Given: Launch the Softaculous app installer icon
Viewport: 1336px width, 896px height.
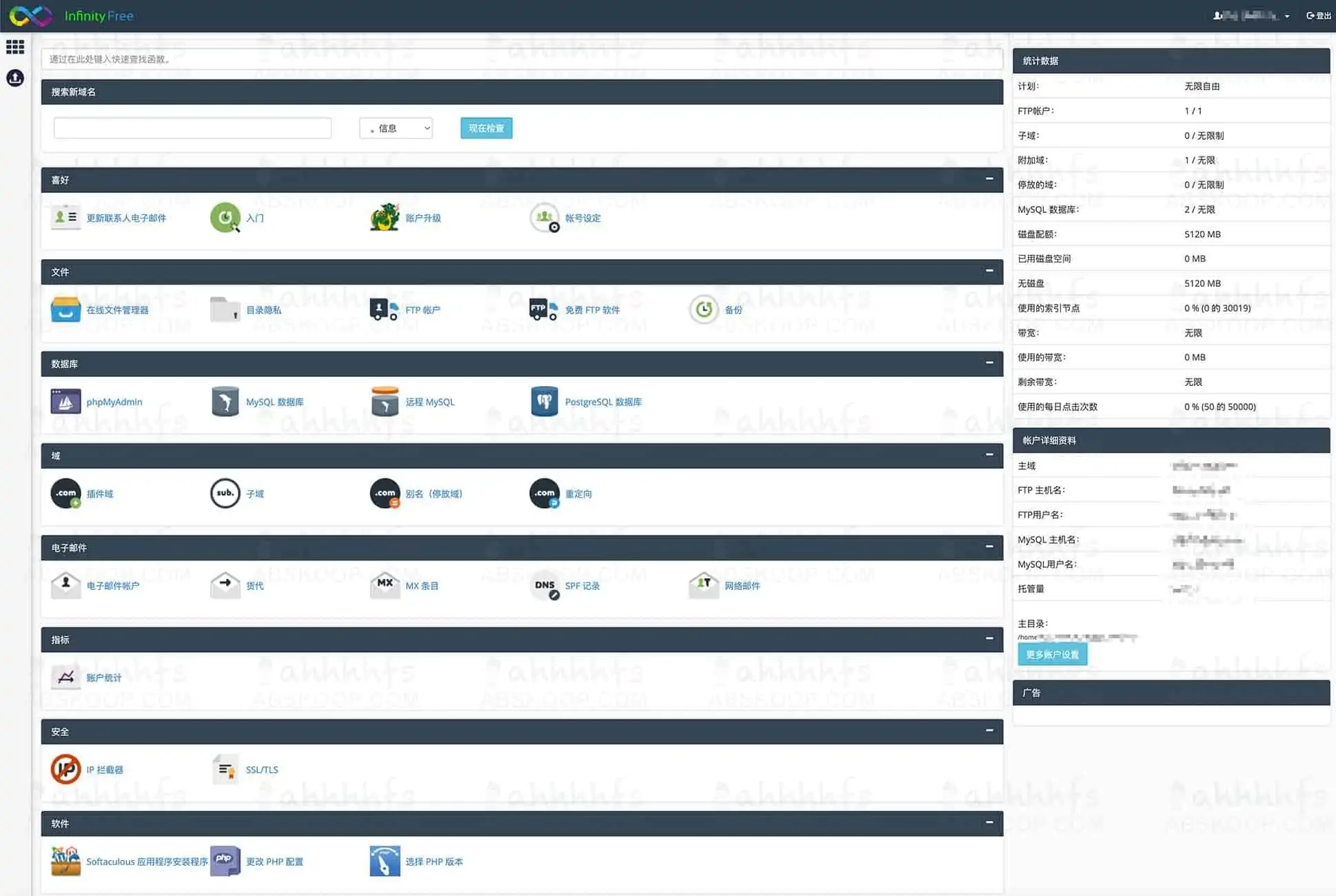Looking at the screenshot, I should pos(65,862).
